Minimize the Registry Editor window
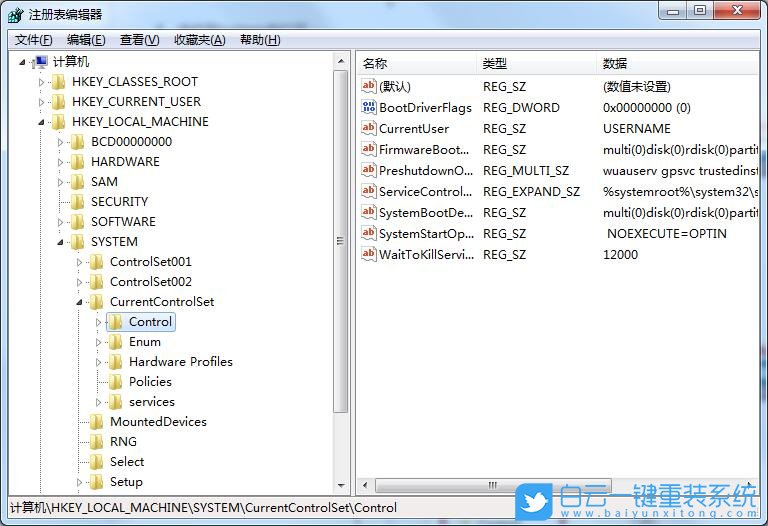 coord(673,11)
